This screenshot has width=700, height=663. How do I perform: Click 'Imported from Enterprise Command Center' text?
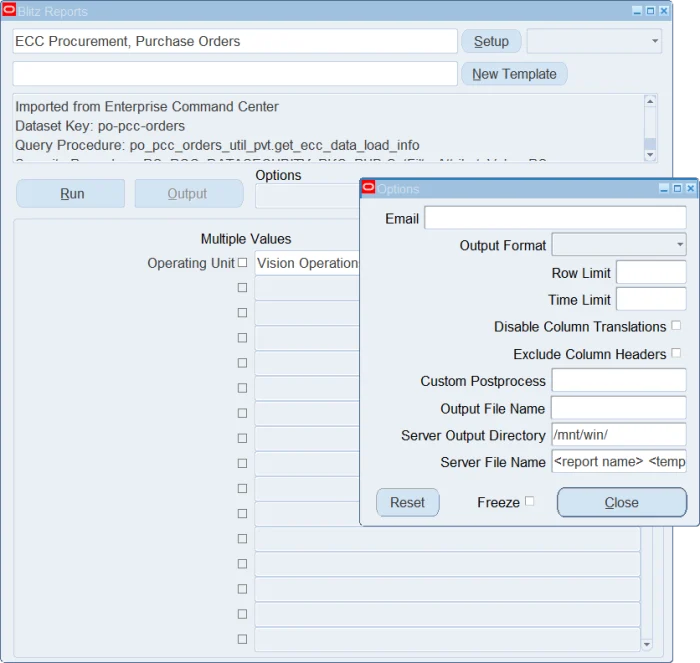[147, 107]
